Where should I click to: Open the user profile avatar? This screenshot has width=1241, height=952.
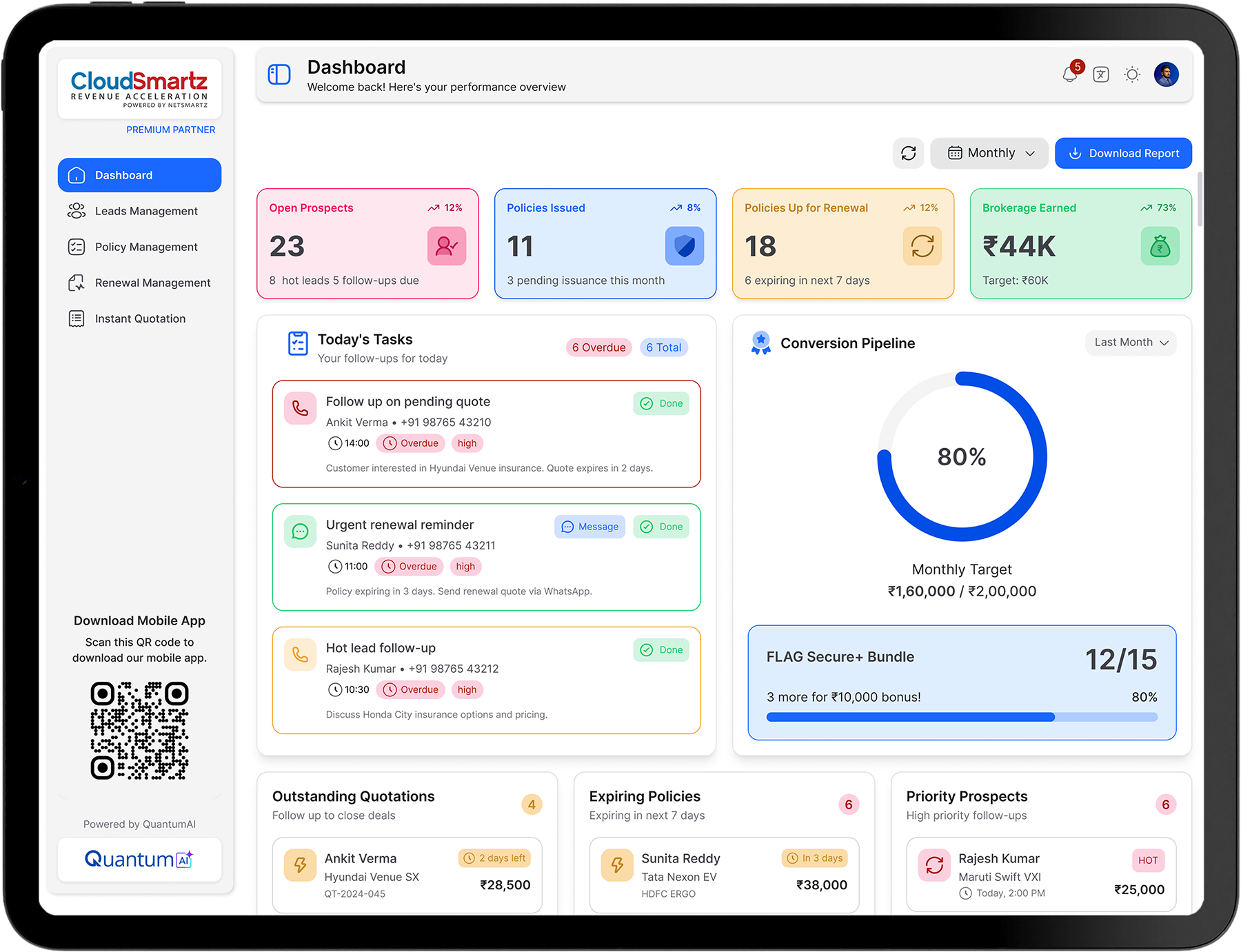coord(1166,74)
